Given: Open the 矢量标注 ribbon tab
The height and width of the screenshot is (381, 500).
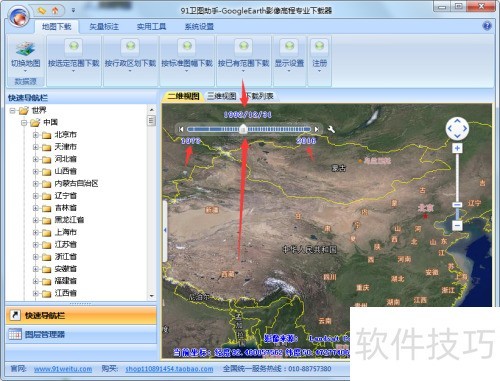Looking at the screenshot, I should pos(104,27).
